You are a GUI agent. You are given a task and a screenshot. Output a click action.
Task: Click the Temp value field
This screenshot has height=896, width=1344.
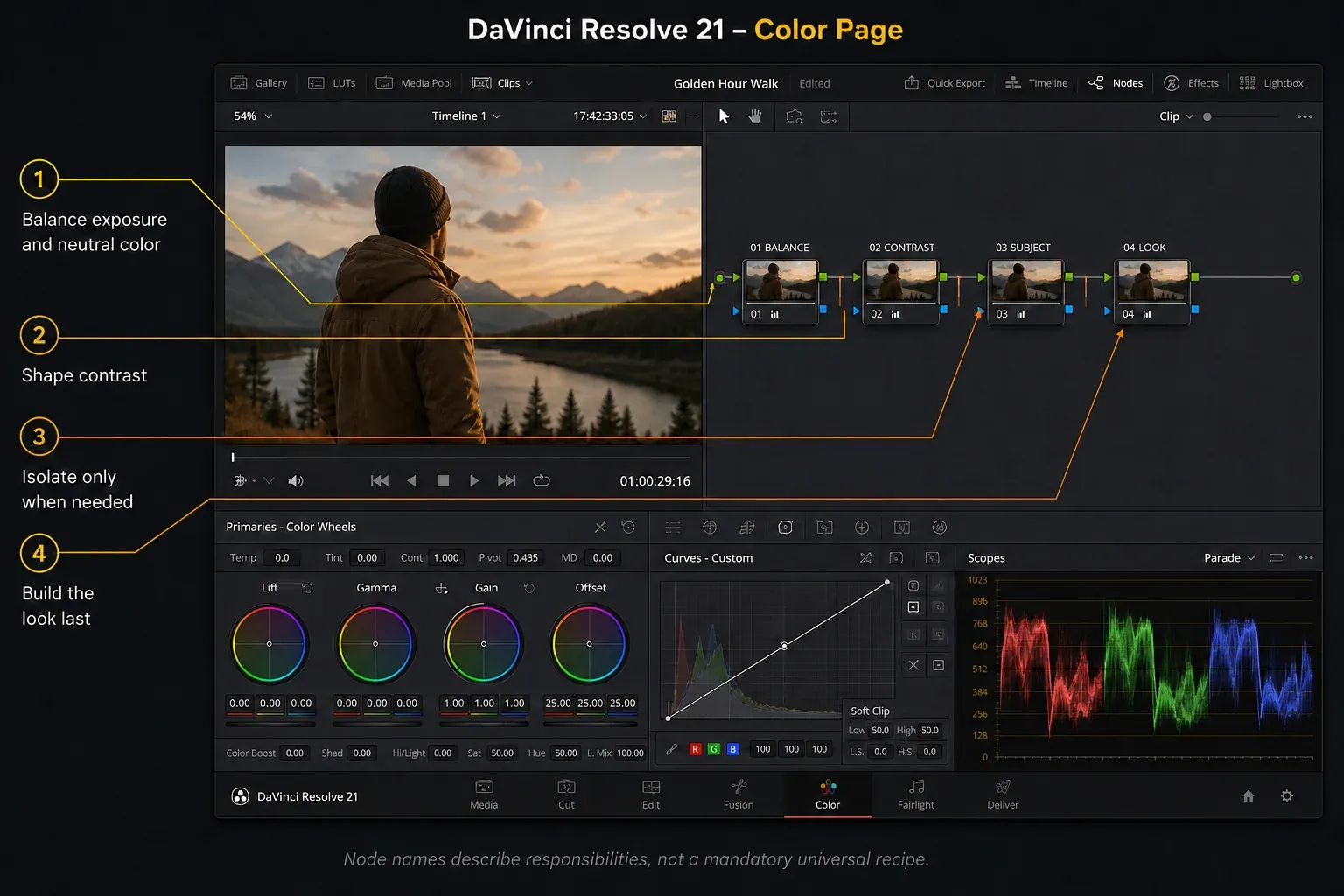point(282,558)
